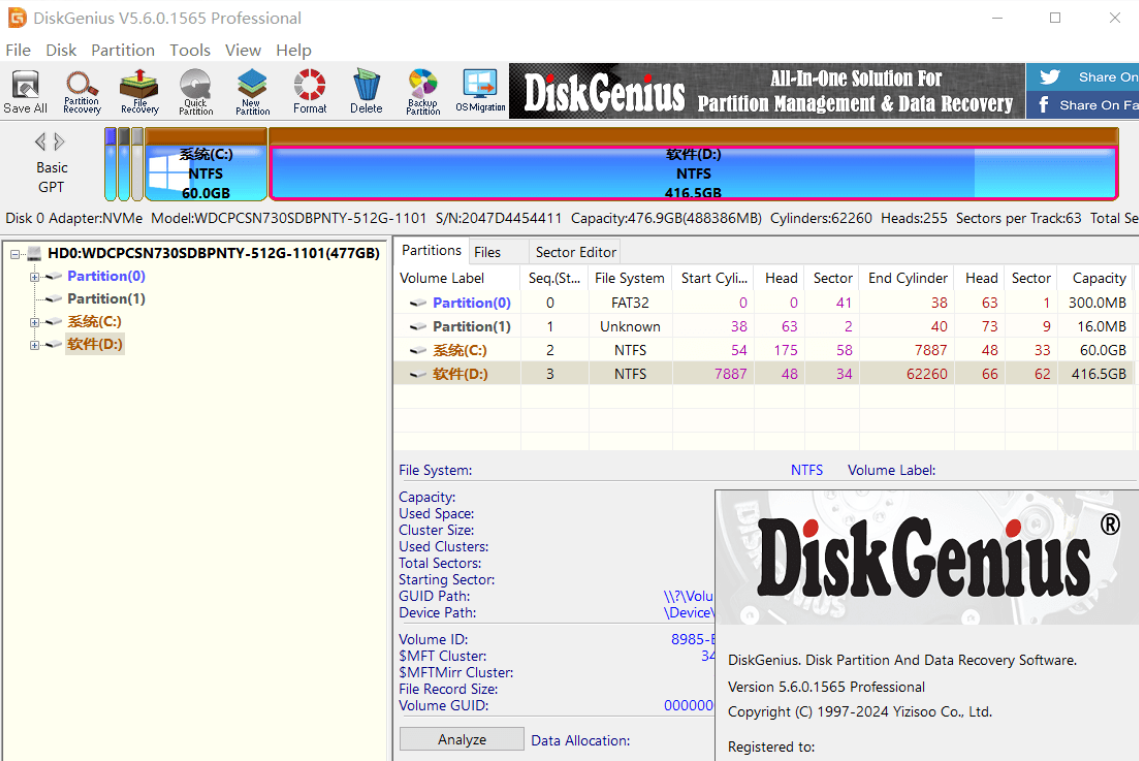Expand 系统(C:) node in the tree
The height and width of the screenshot is (761, 1139).
(34, 322)
